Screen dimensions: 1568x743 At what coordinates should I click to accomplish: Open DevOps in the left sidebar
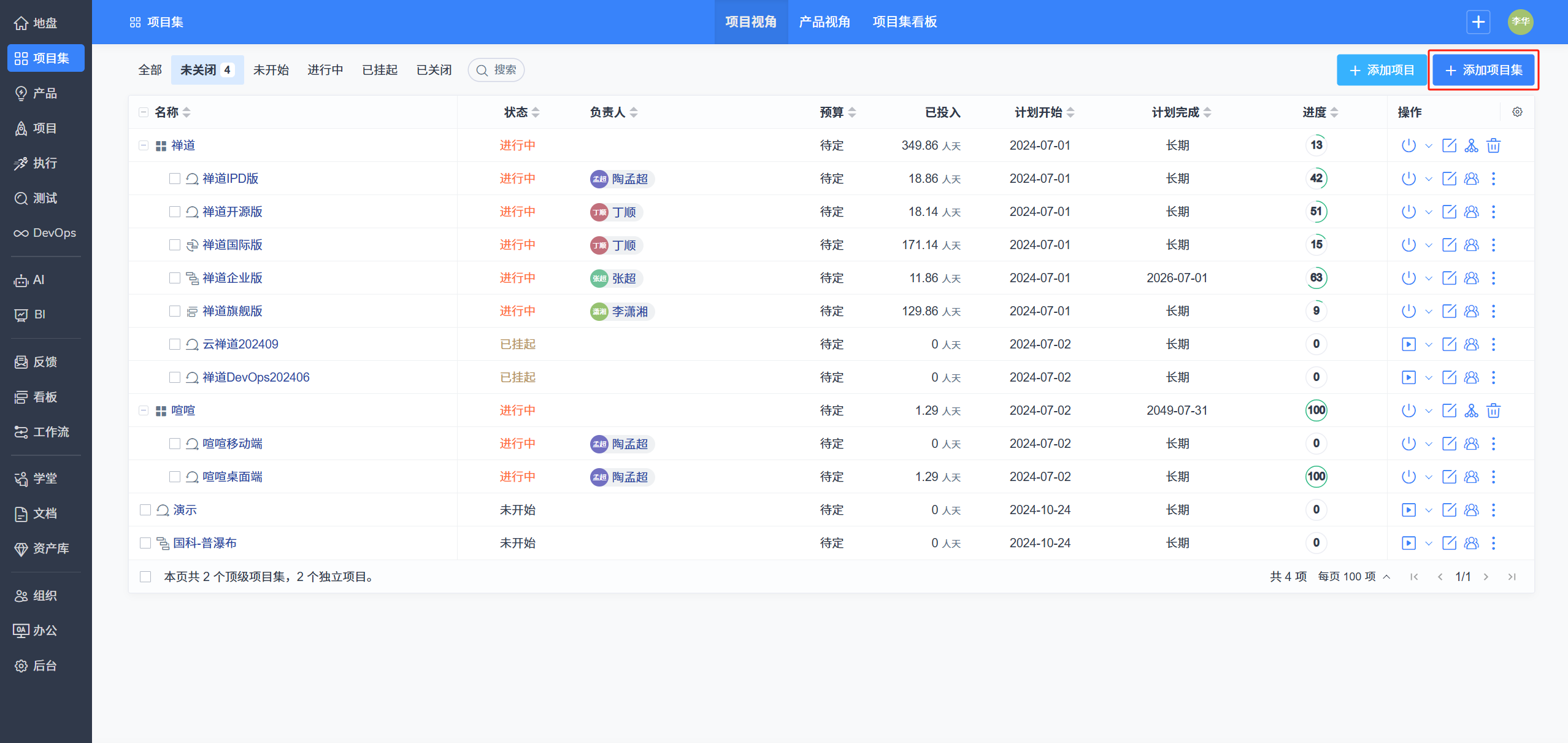(x=45, y=233)
